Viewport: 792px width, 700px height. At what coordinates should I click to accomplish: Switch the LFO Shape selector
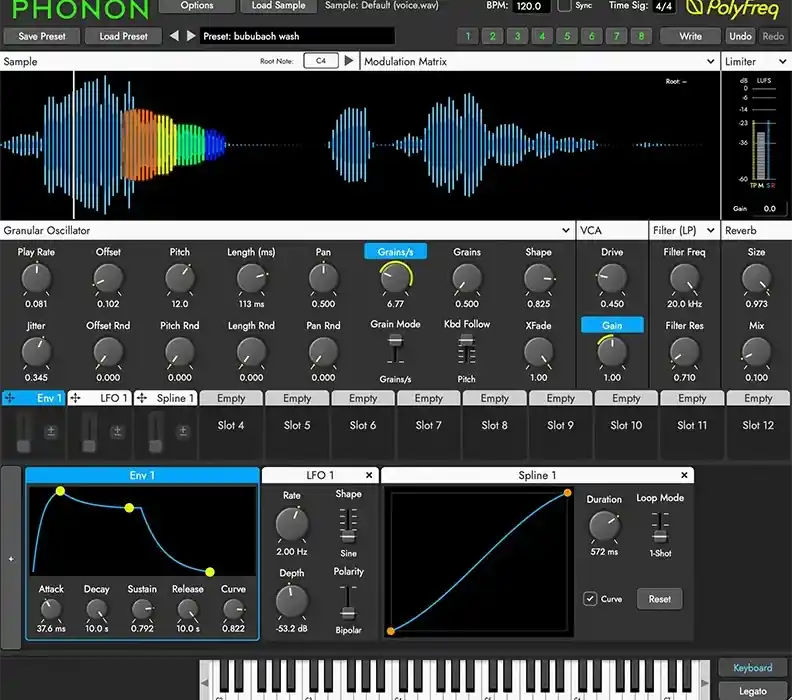click(348, 525)
